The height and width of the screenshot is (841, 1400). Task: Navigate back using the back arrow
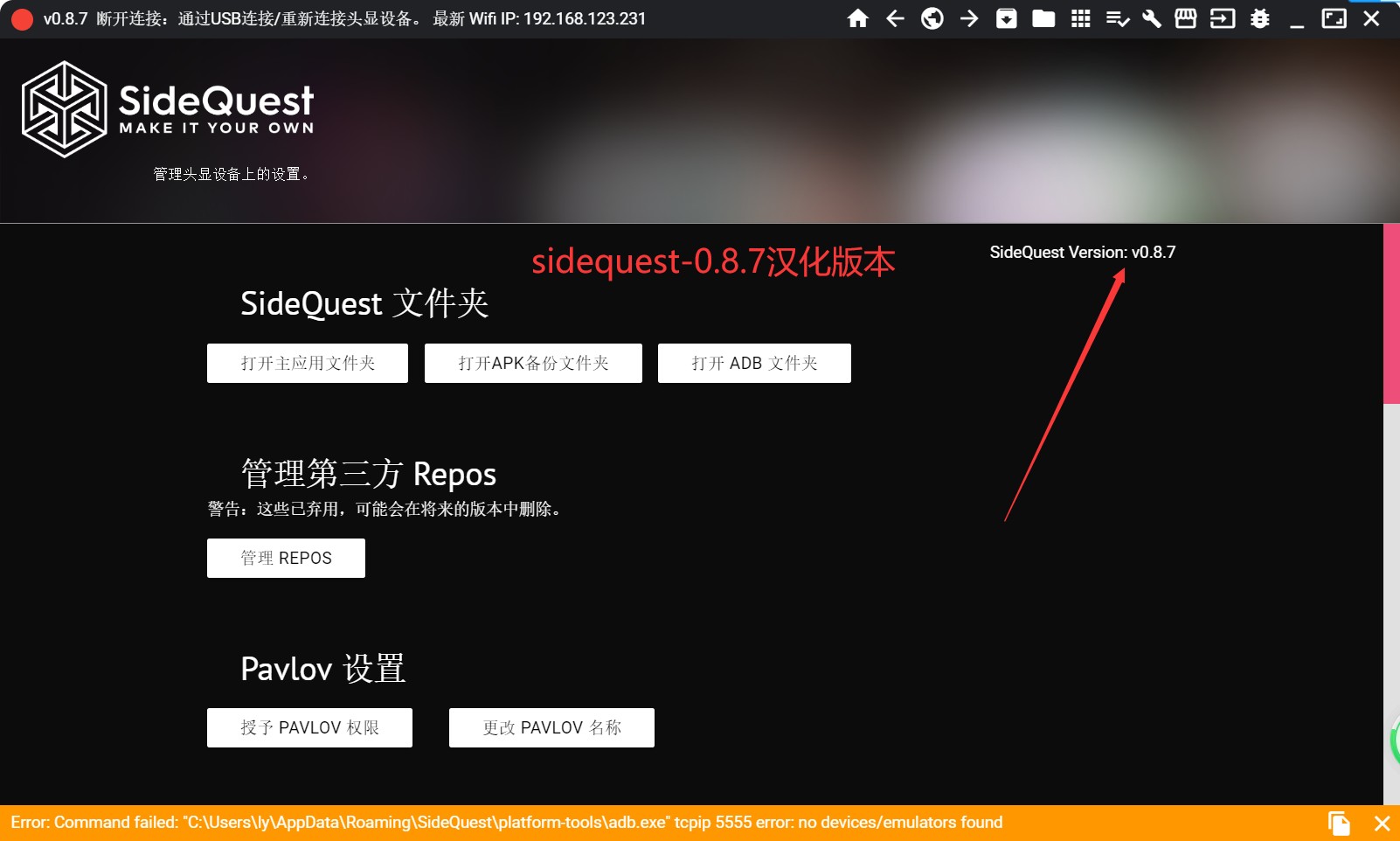point(895,18)
